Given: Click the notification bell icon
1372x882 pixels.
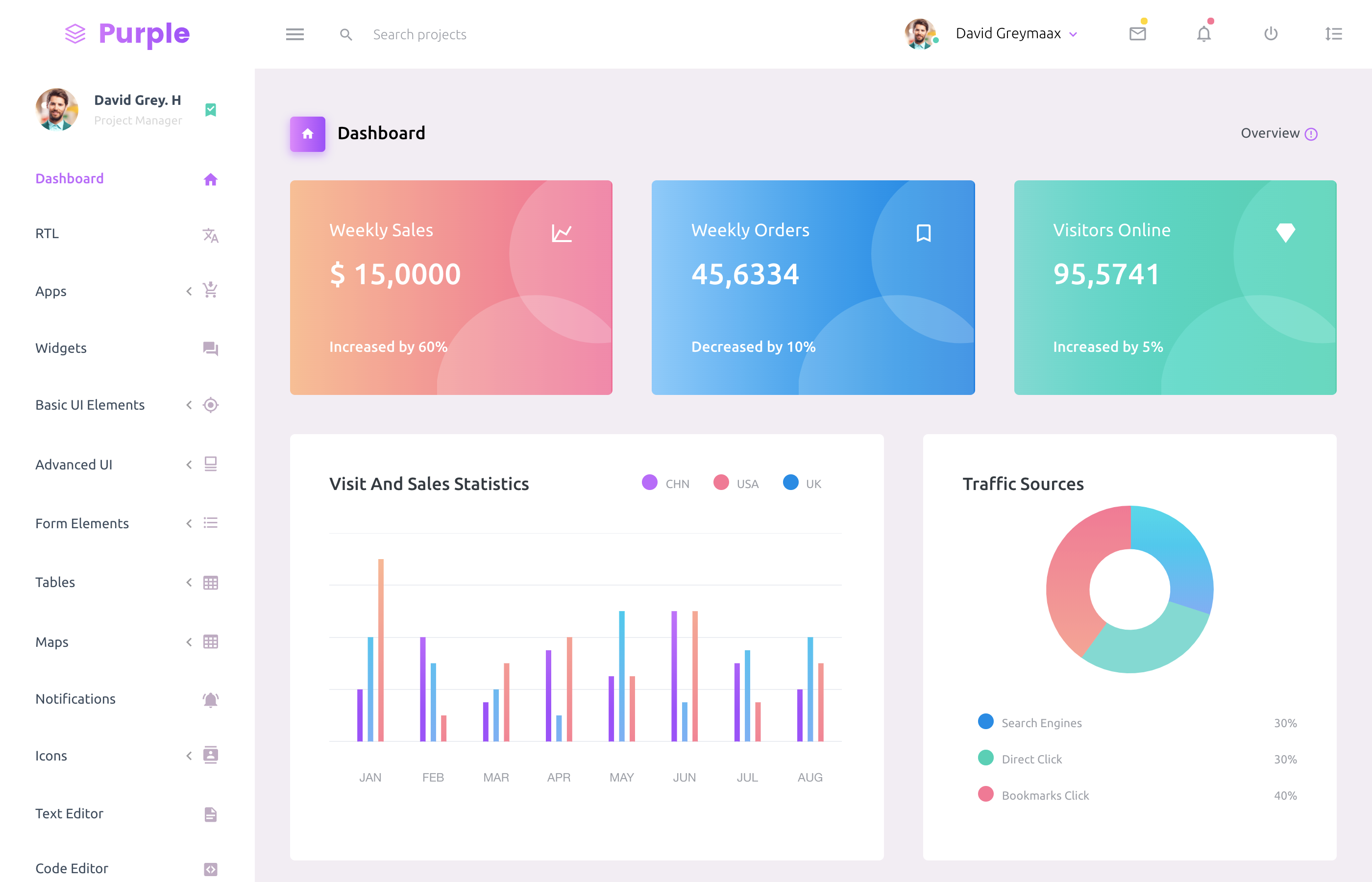Looking at the screenshot, I should 1203,34.
